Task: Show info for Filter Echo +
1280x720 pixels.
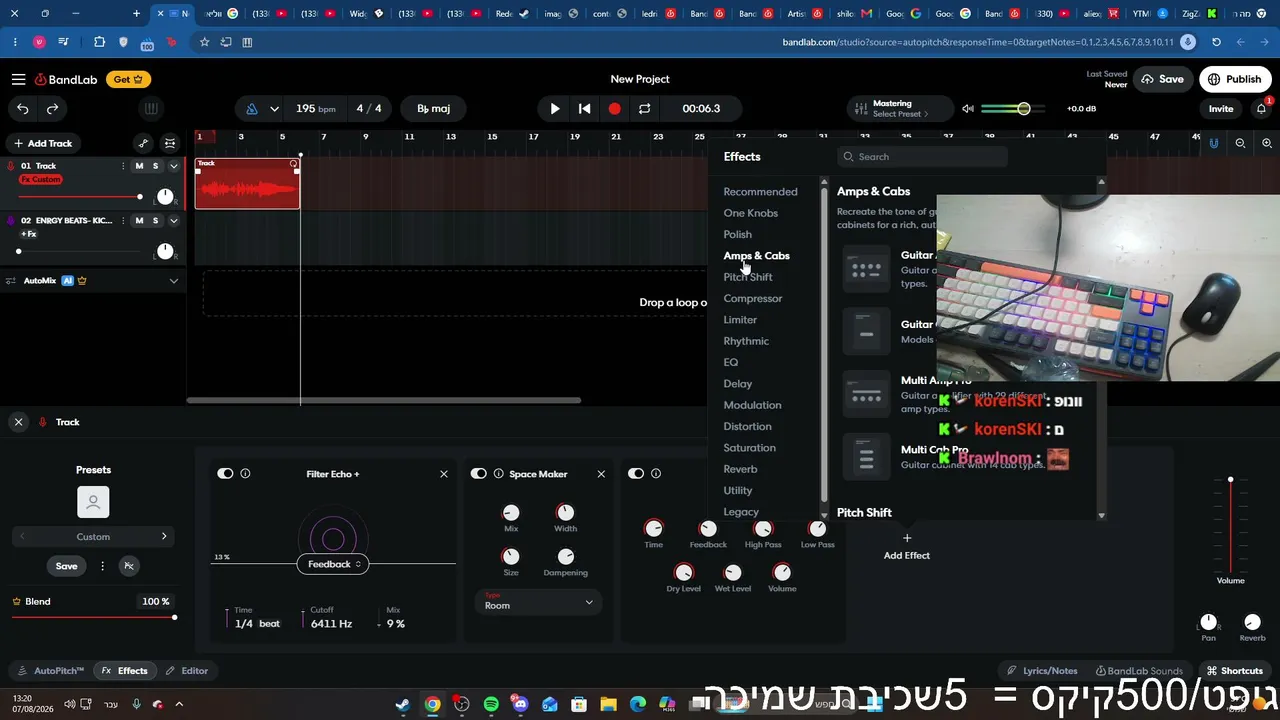Action: 245,474
